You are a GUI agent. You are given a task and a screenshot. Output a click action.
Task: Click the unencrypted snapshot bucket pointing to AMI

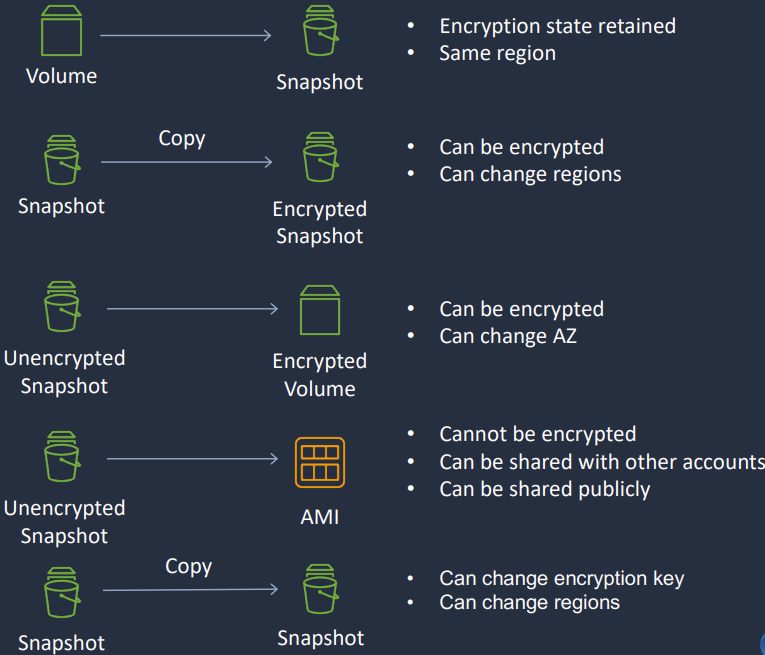(62, 458)
